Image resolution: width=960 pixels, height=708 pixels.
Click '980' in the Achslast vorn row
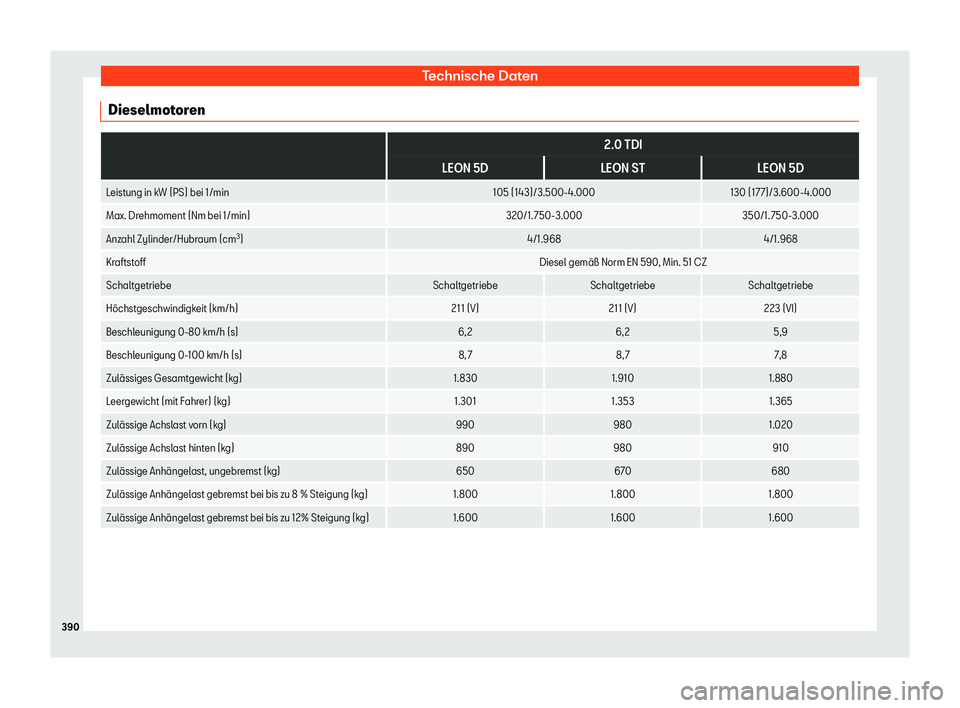click(623, 425)
